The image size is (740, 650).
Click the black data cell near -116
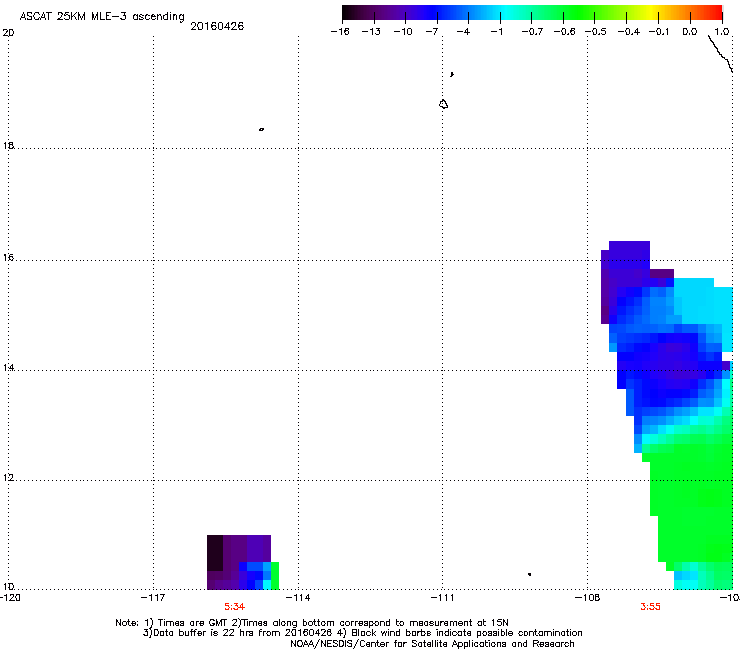[215, 553]
